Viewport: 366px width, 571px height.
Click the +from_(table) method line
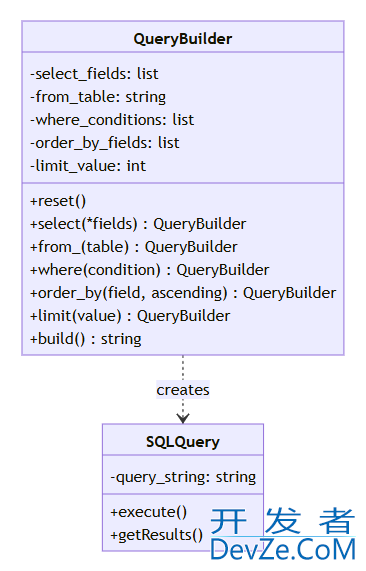pos(134,247)
